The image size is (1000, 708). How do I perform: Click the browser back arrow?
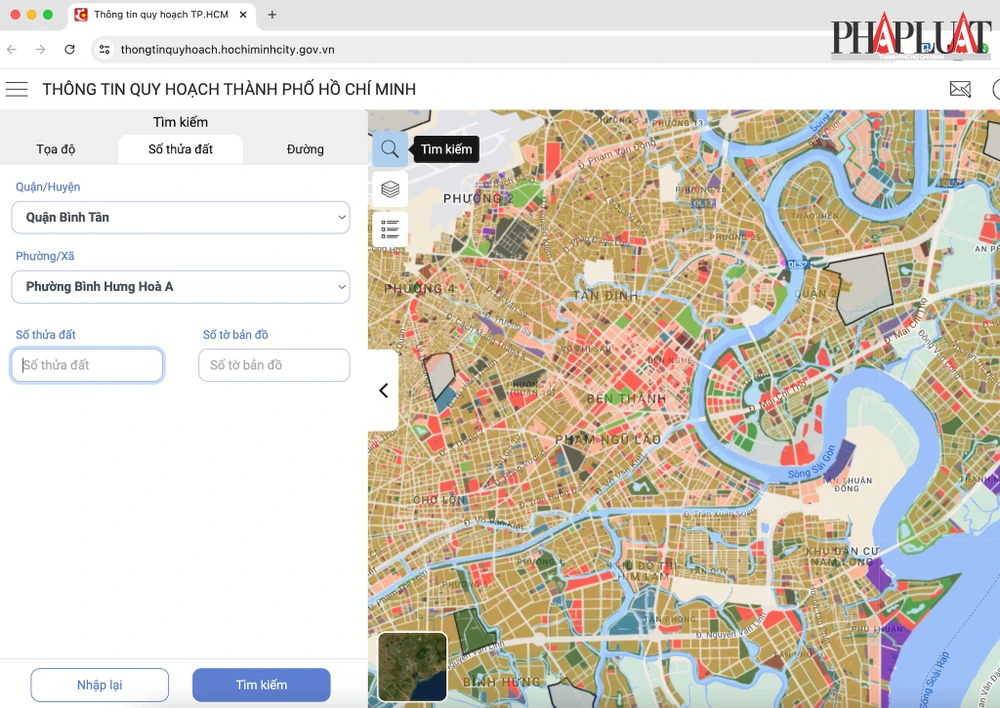[x=12, y=49]
